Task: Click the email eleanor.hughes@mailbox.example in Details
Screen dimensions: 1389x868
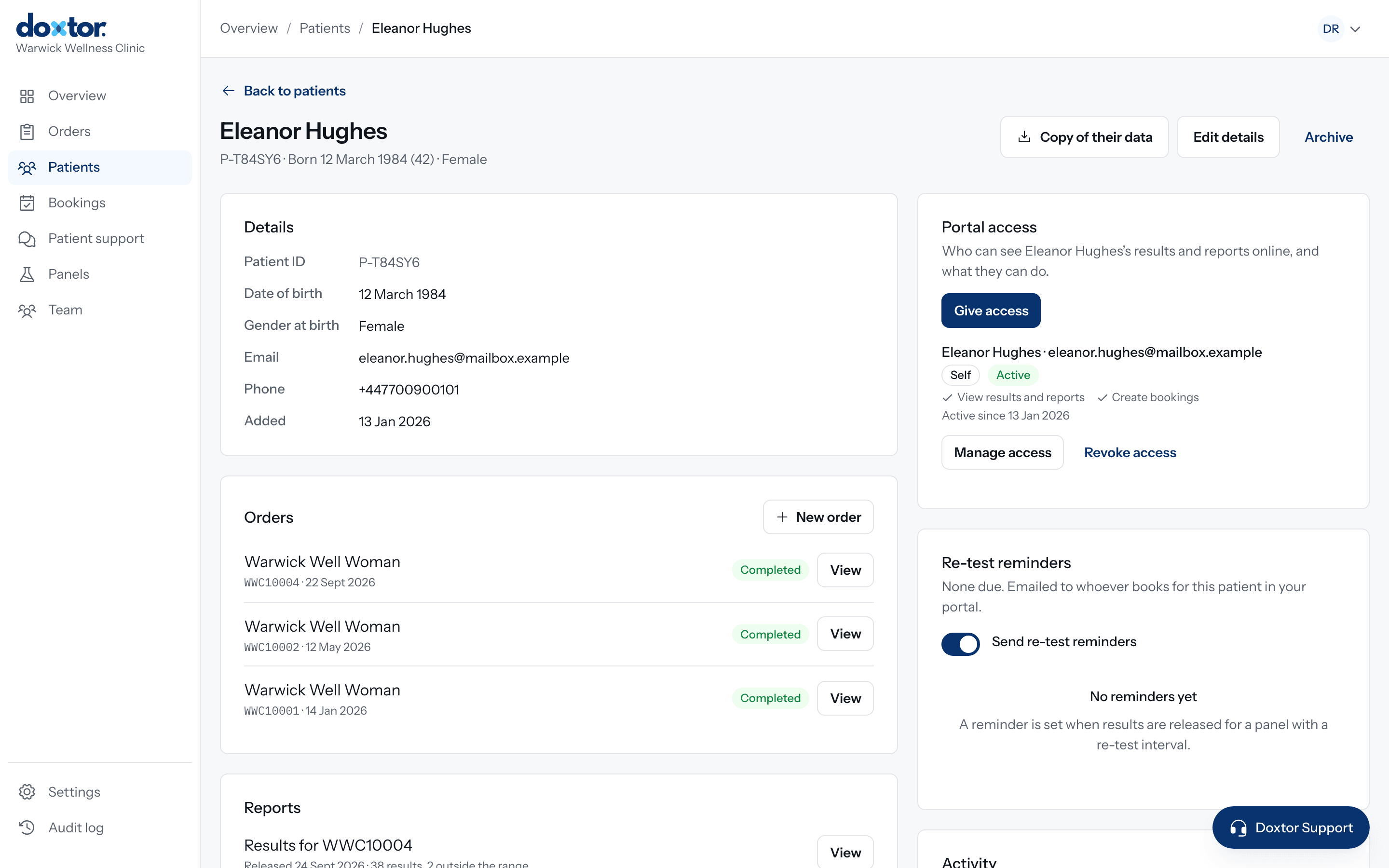Action: pyautogui.click(x=464, y=358)
